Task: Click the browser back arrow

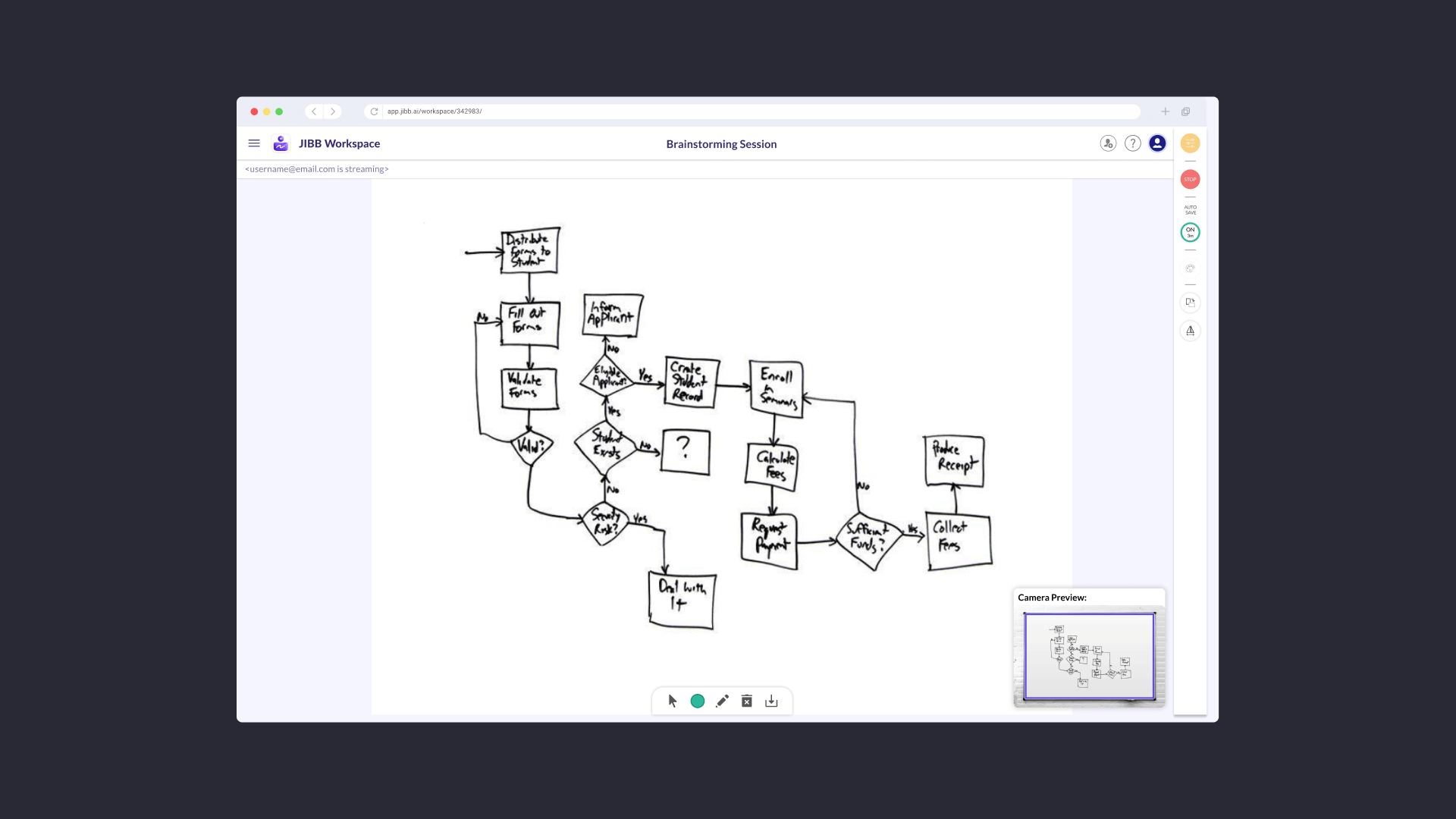Action: 314,111
